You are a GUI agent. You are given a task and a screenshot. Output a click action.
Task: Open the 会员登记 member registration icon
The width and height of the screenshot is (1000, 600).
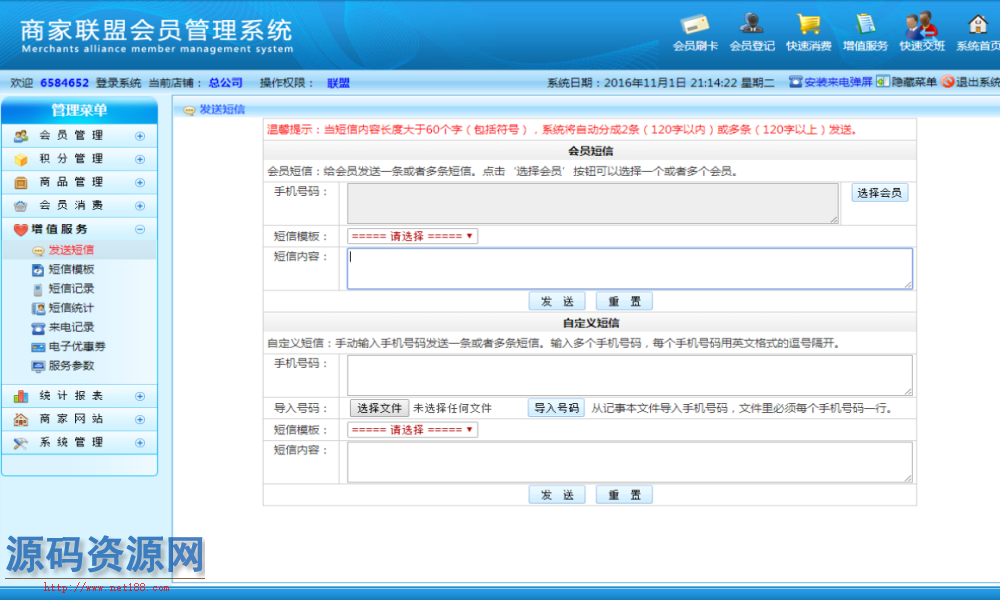pos(751,24)
